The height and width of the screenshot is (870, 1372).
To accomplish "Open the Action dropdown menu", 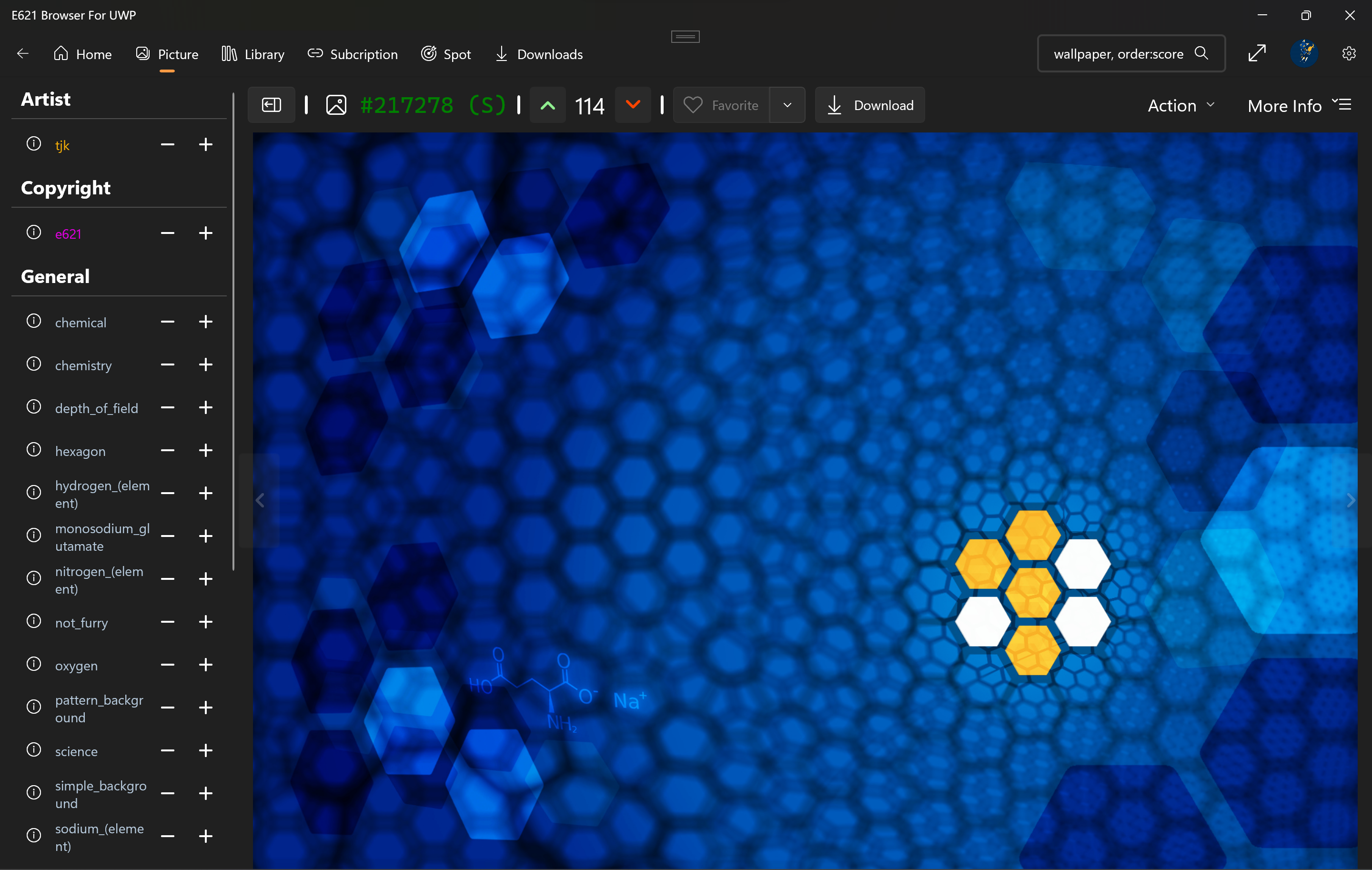I will click(1181, 105).
